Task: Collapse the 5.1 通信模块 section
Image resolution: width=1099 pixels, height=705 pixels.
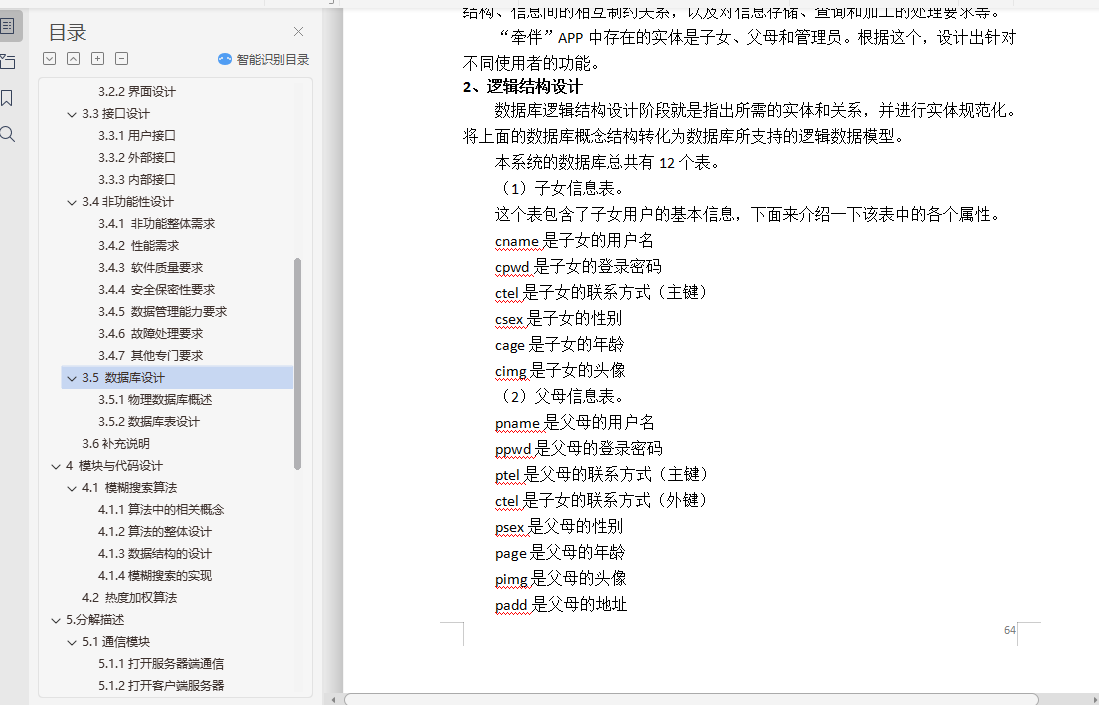Action: click(x=71, y=643)
